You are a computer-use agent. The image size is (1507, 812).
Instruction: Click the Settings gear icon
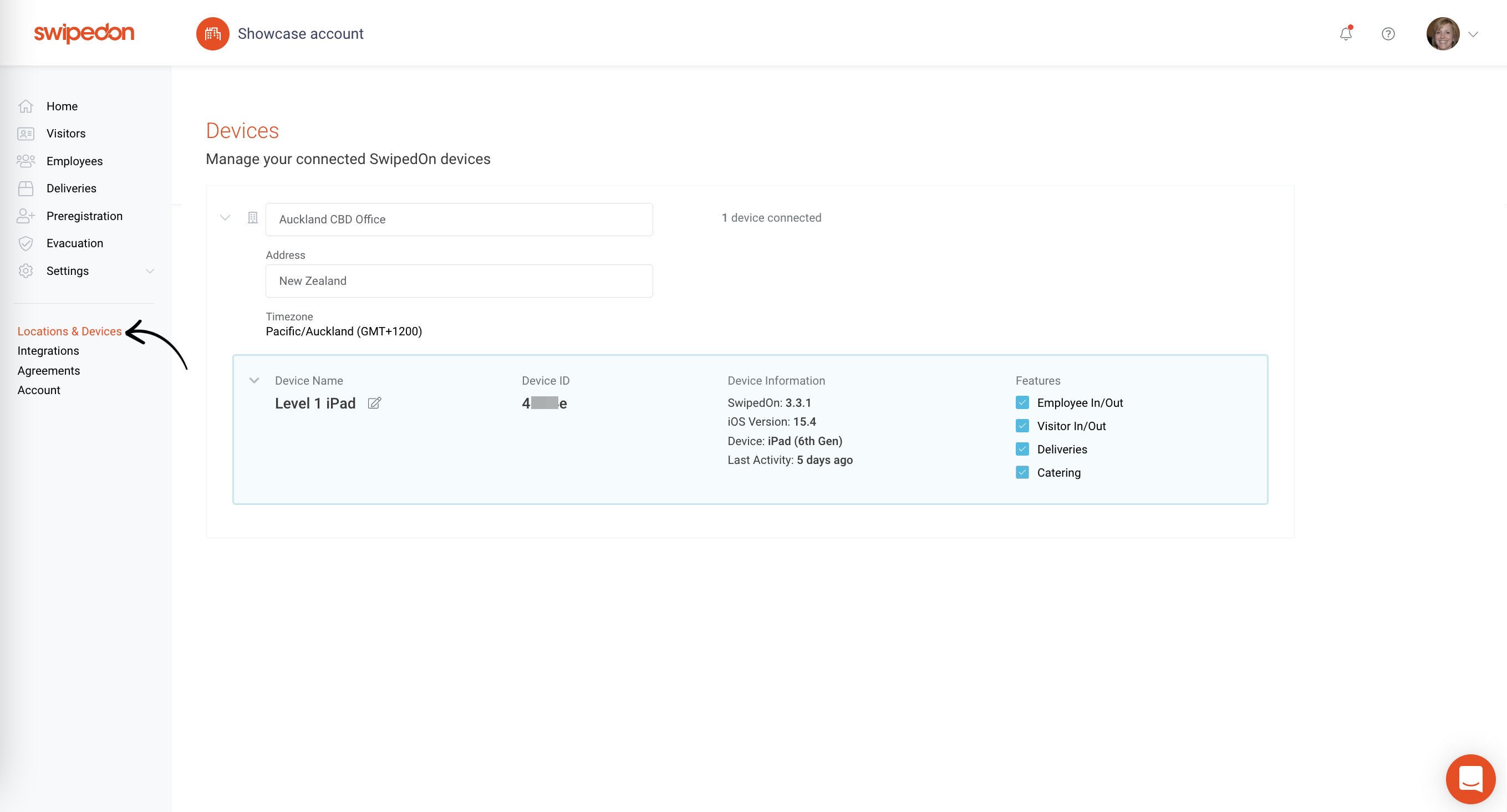coord(26,271)
